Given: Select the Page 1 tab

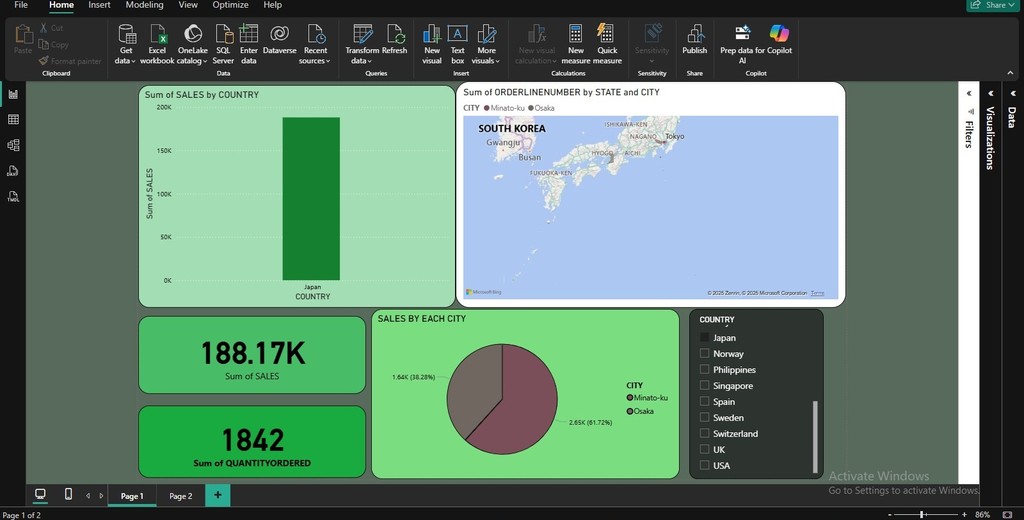Looking at the screenshot, I should (x=132, y=496).
